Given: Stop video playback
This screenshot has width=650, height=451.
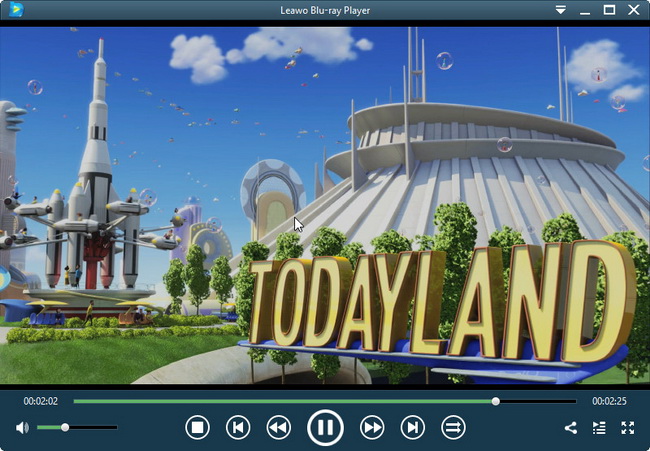Looking at the screenshot, I should pyautogui.click(x=197, y=427).
